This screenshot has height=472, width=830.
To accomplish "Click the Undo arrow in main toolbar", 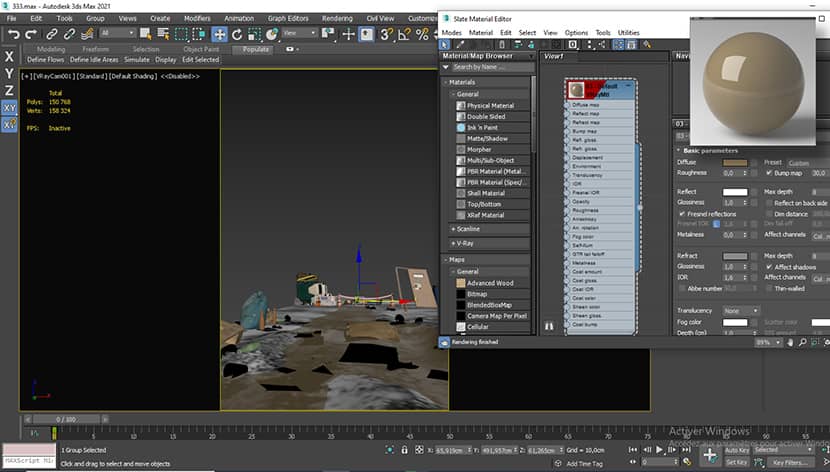I will point(13,35).
